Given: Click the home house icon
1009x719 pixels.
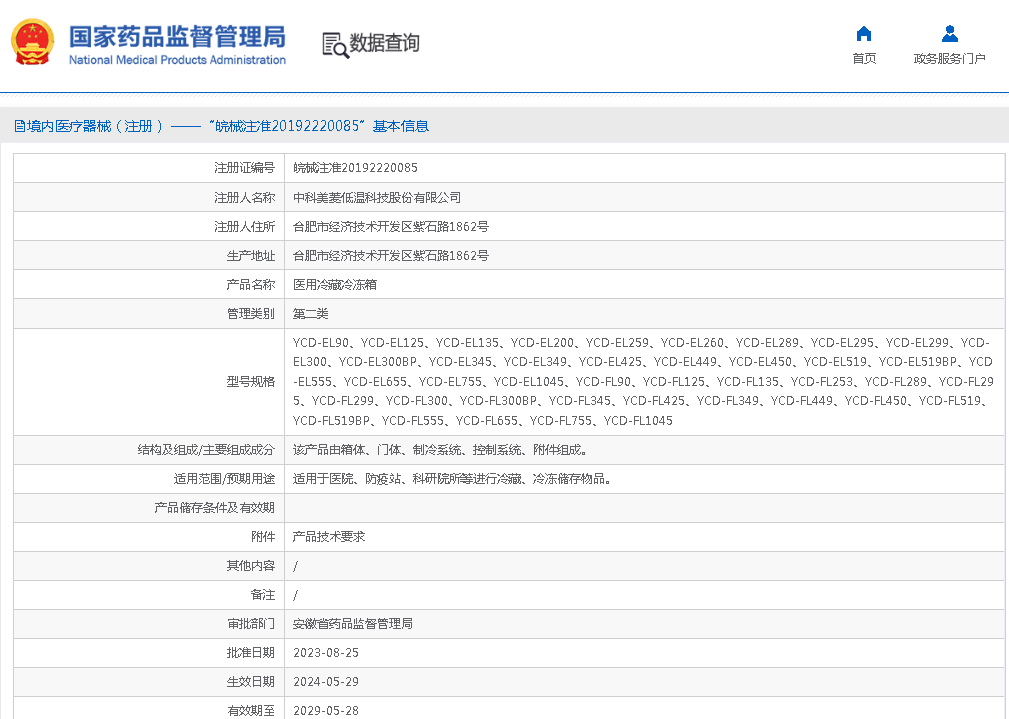Looking at the screenshot, I should pos(864,33).
